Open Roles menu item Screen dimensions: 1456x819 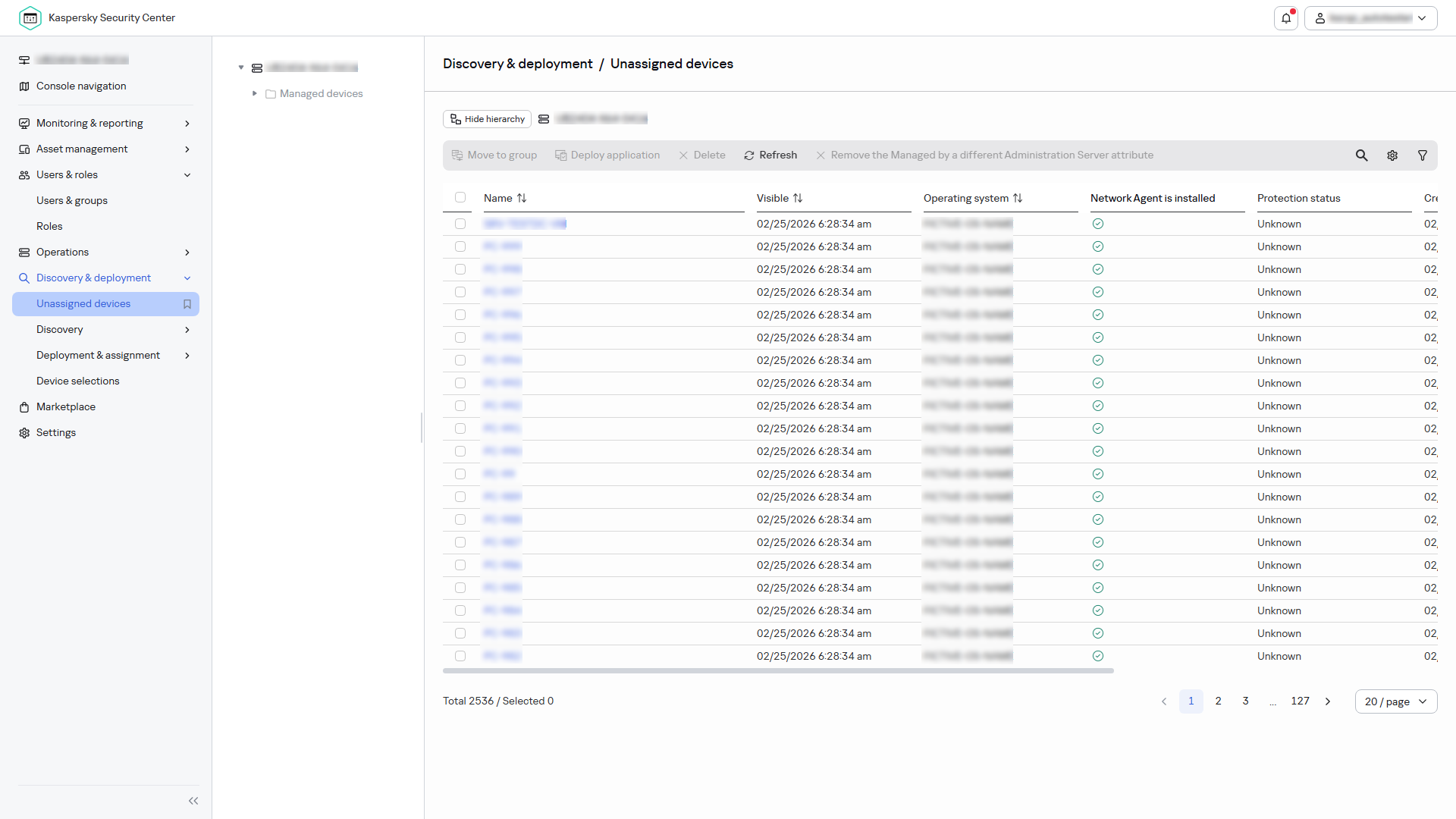(49, 227)
